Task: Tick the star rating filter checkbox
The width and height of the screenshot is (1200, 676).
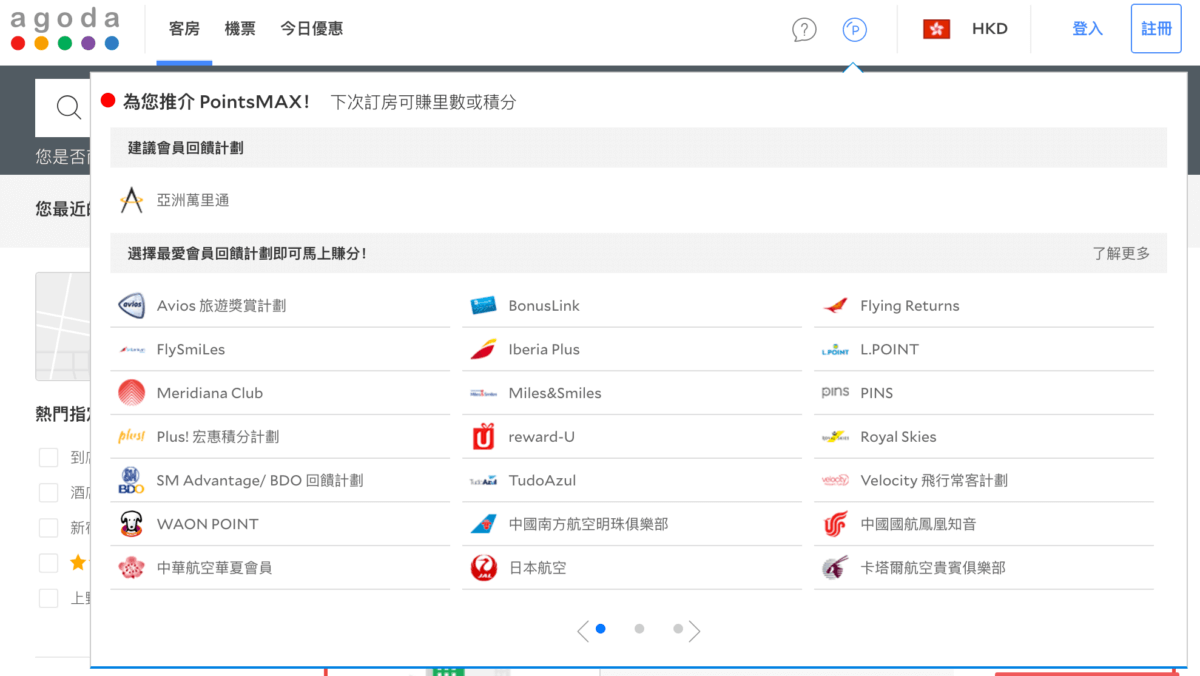Action: coord(48,563)
